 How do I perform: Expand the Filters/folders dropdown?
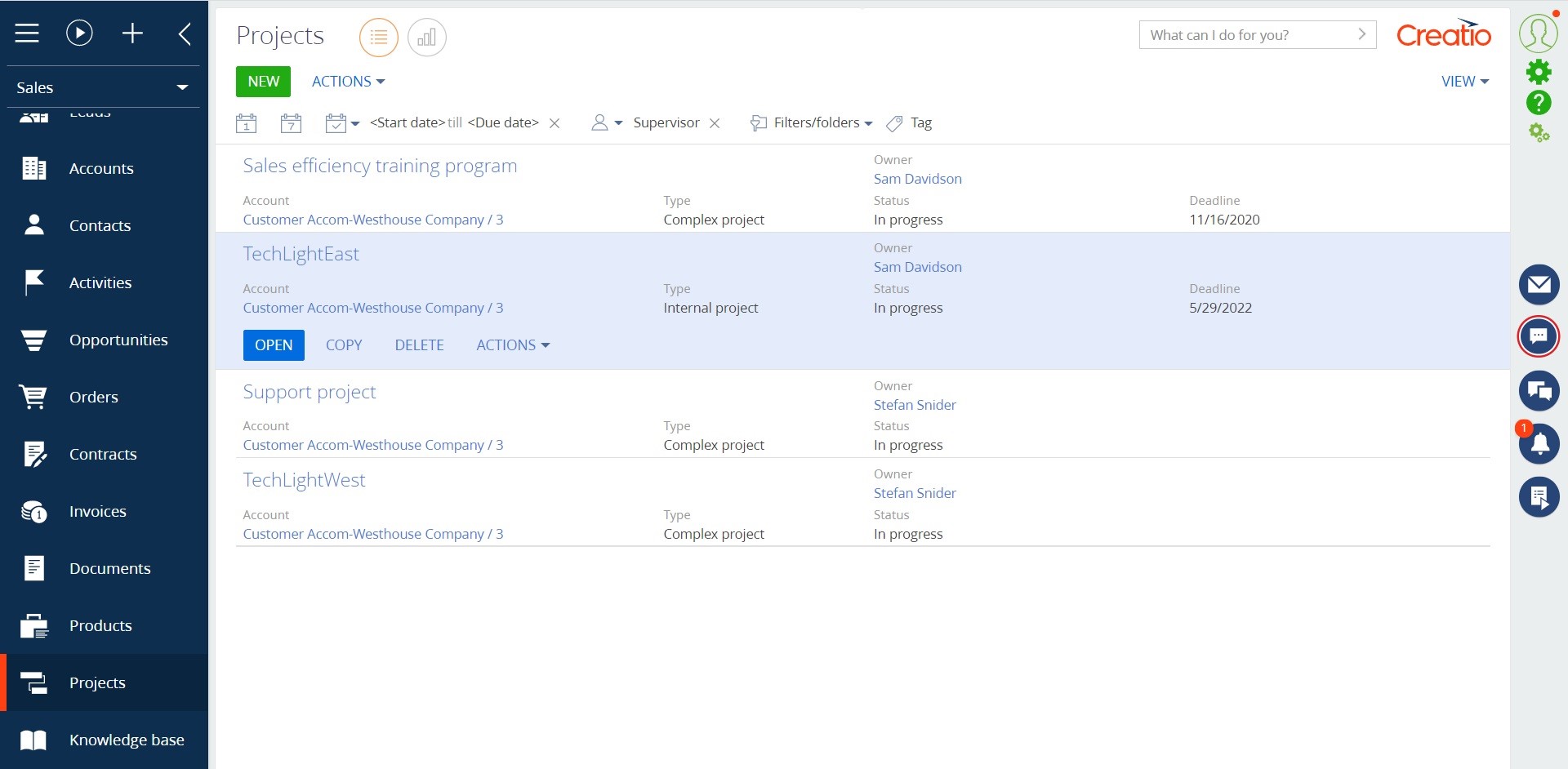811,122
